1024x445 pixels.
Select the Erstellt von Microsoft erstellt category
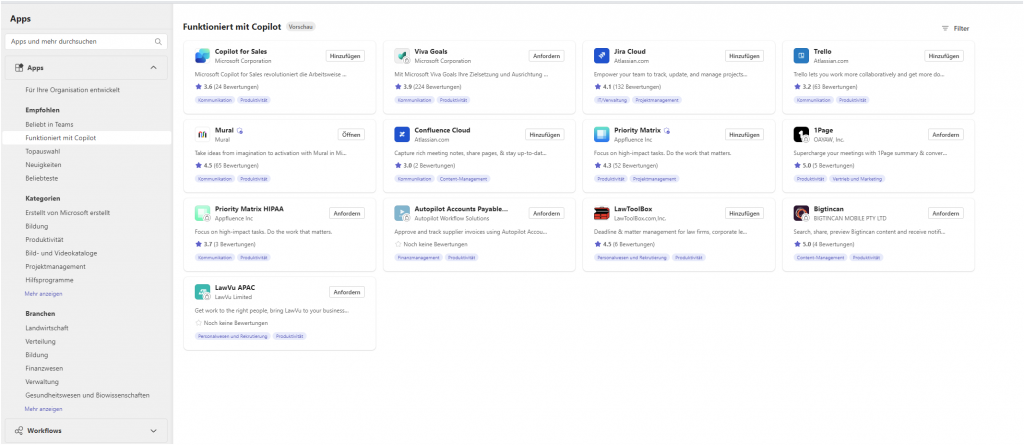pos(67,213)
